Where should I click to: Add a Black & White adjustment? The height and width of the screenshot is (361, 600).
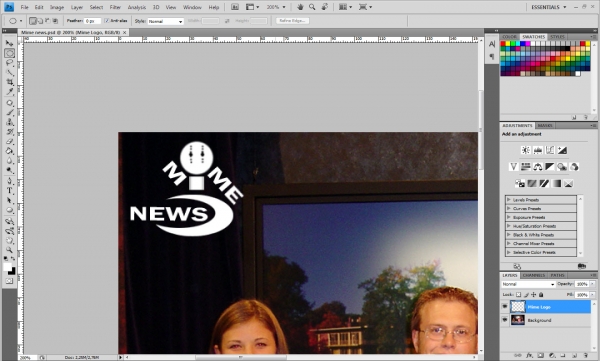click(550, 167)
